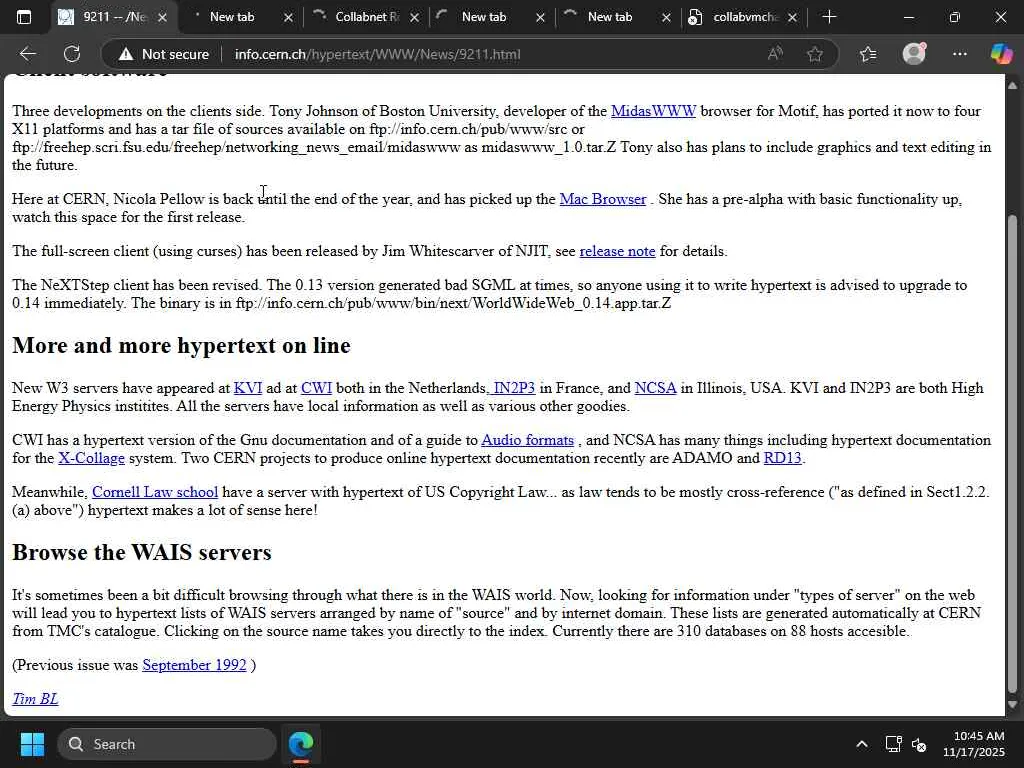The image size is (1024, 768).
Task: Go back with the back arrow
Action: 27,54
